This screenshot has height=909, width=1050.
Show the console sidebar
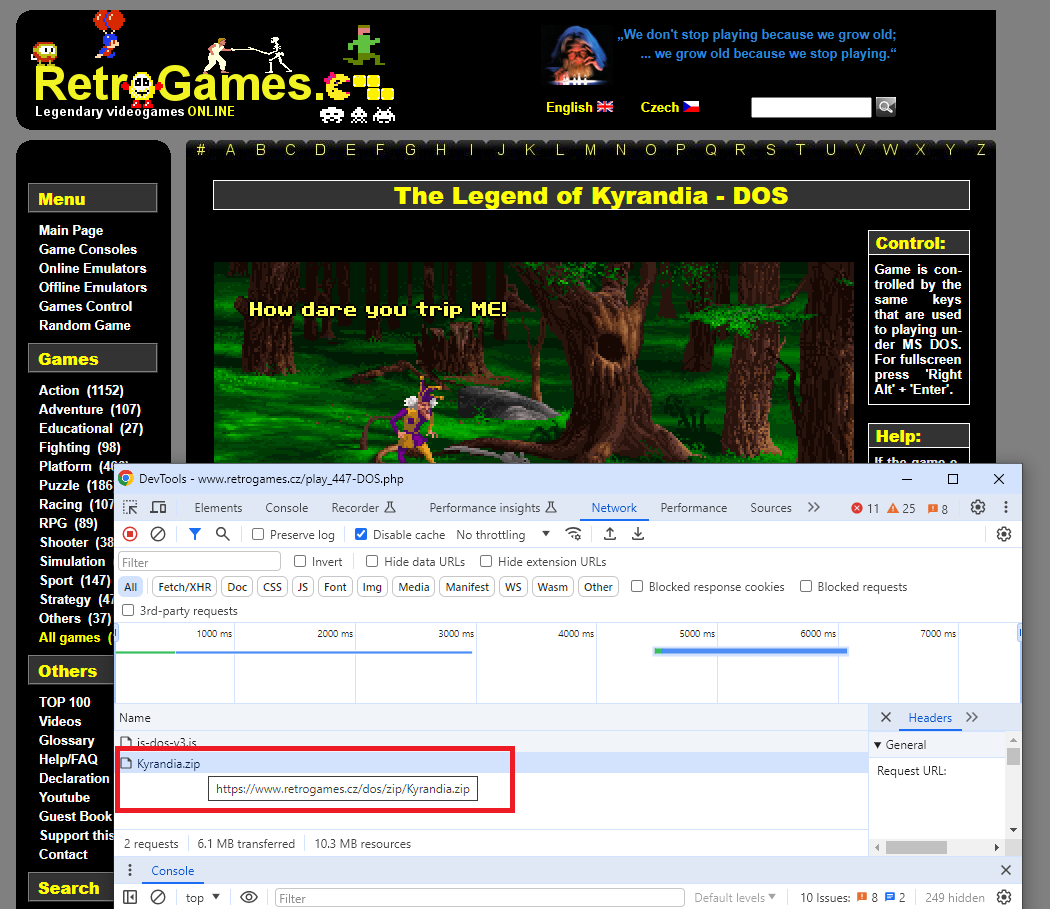pos(130,897)
